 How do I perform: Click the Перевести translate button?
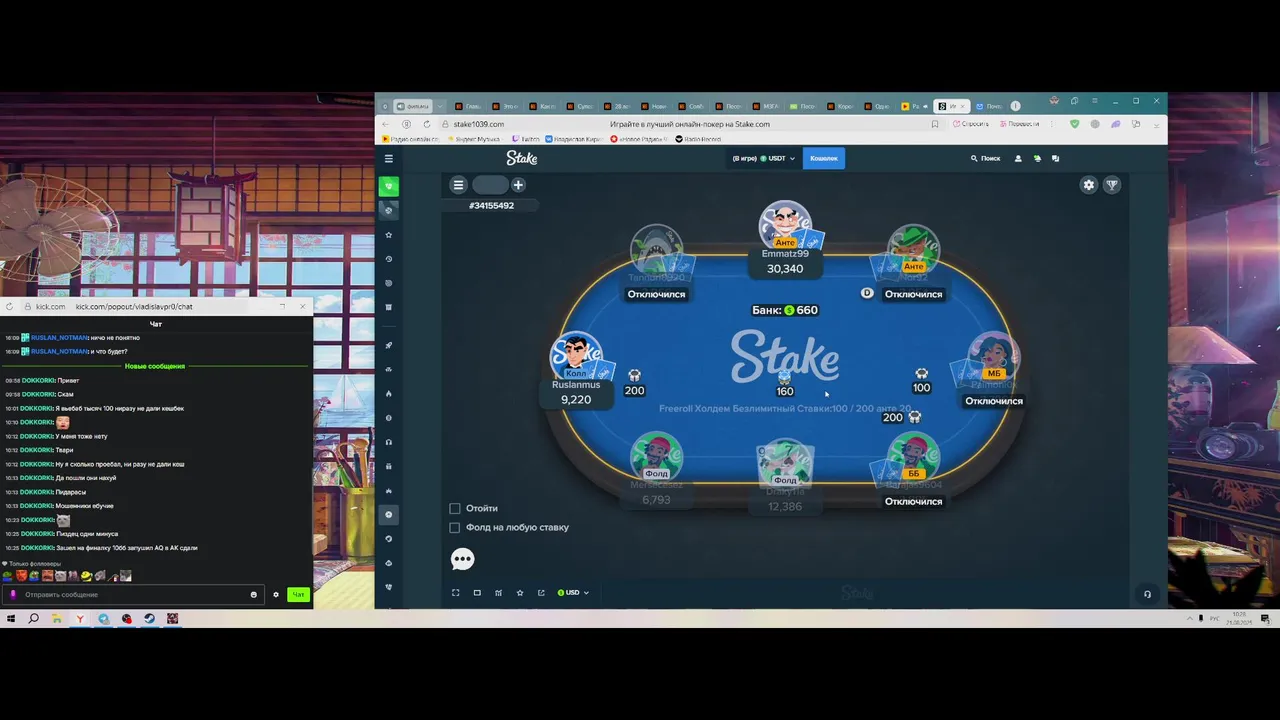[x=1019, y=124]
